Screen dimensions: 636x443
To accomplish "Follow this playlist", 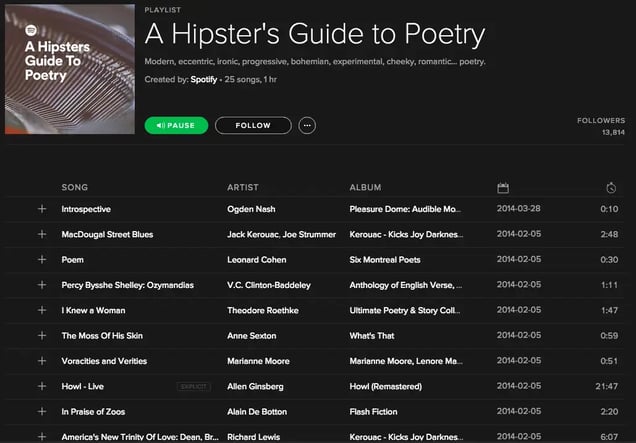I will tap(253, 125).
